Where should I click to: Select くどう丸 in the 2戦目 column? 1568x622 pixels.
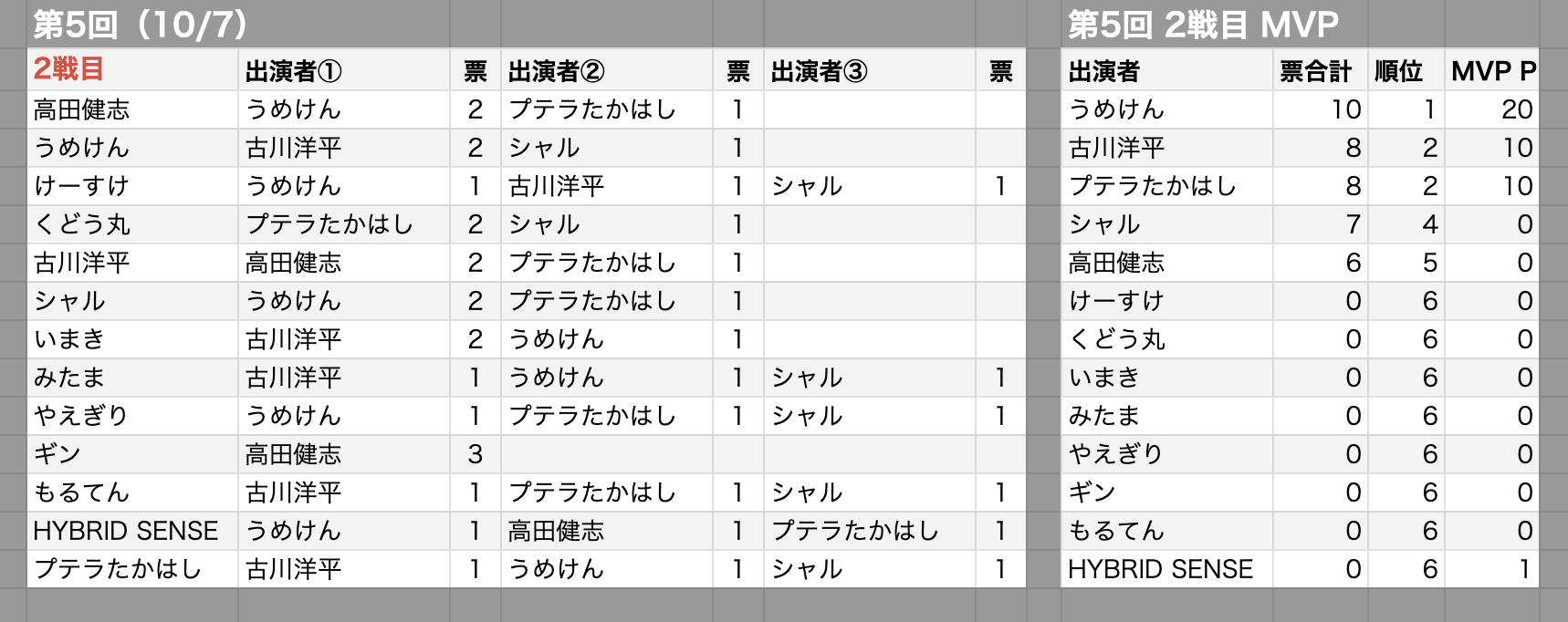(82, 224)
